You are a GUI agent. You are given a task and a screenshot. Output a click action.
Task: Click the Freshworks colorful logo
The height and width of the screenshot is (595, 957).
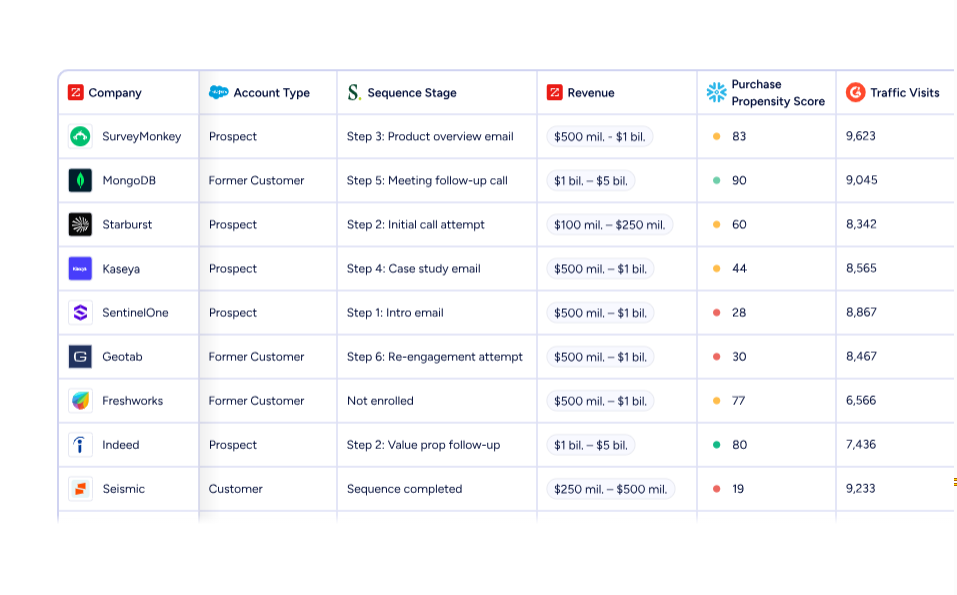(x=80, y=400)
